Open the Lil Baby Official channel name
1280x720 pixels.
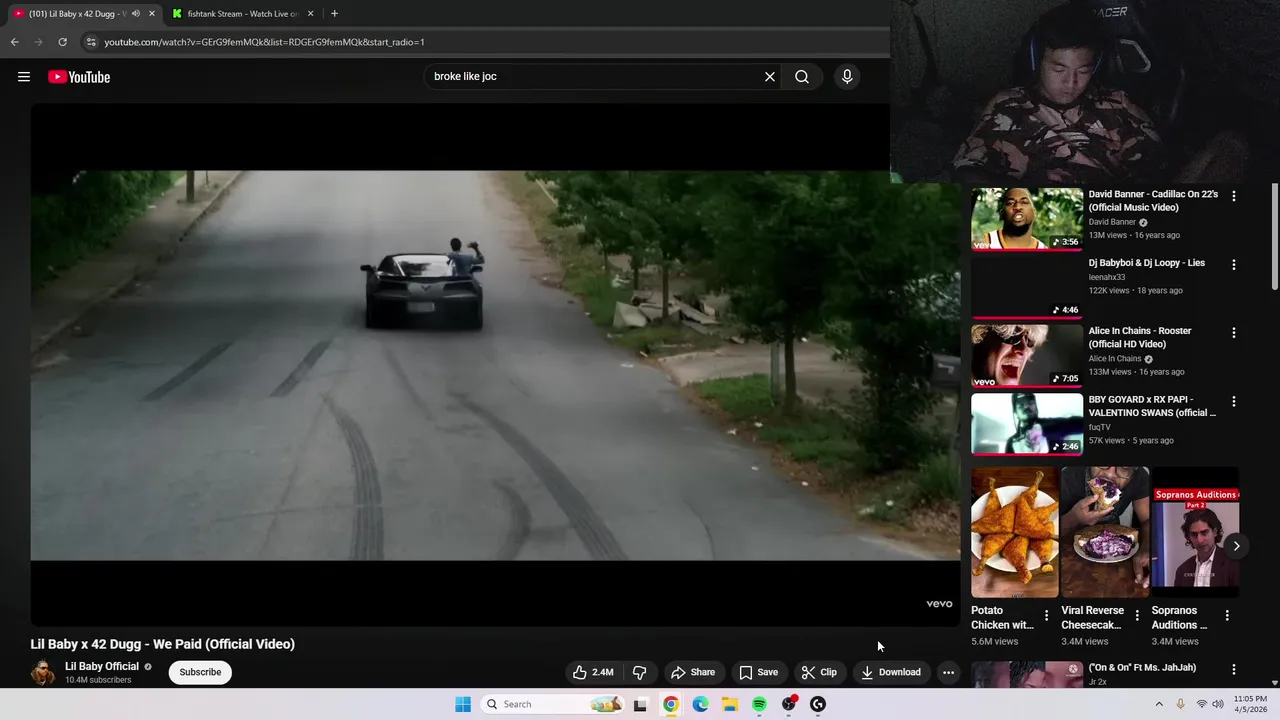click(102, 666)
